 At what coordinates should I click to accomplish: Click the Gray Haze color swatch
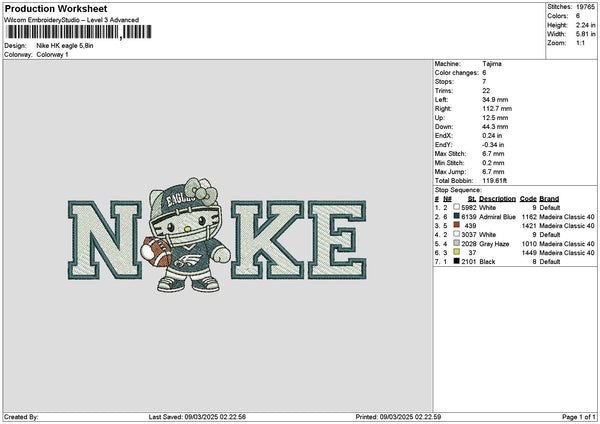point(456,243)
